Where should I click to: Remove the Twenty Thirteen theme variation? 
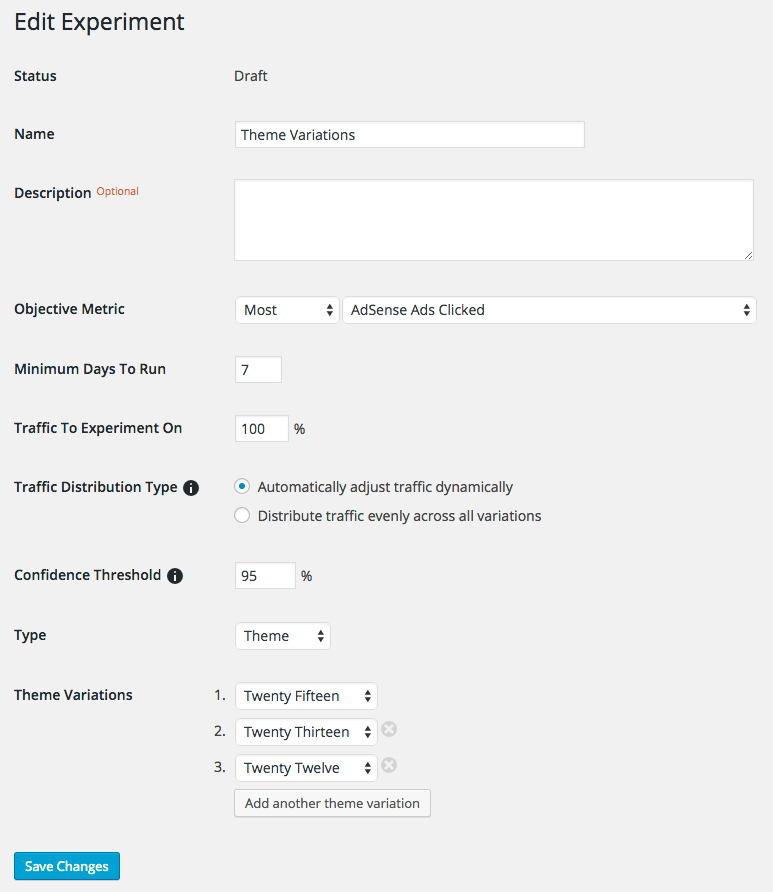390,730
